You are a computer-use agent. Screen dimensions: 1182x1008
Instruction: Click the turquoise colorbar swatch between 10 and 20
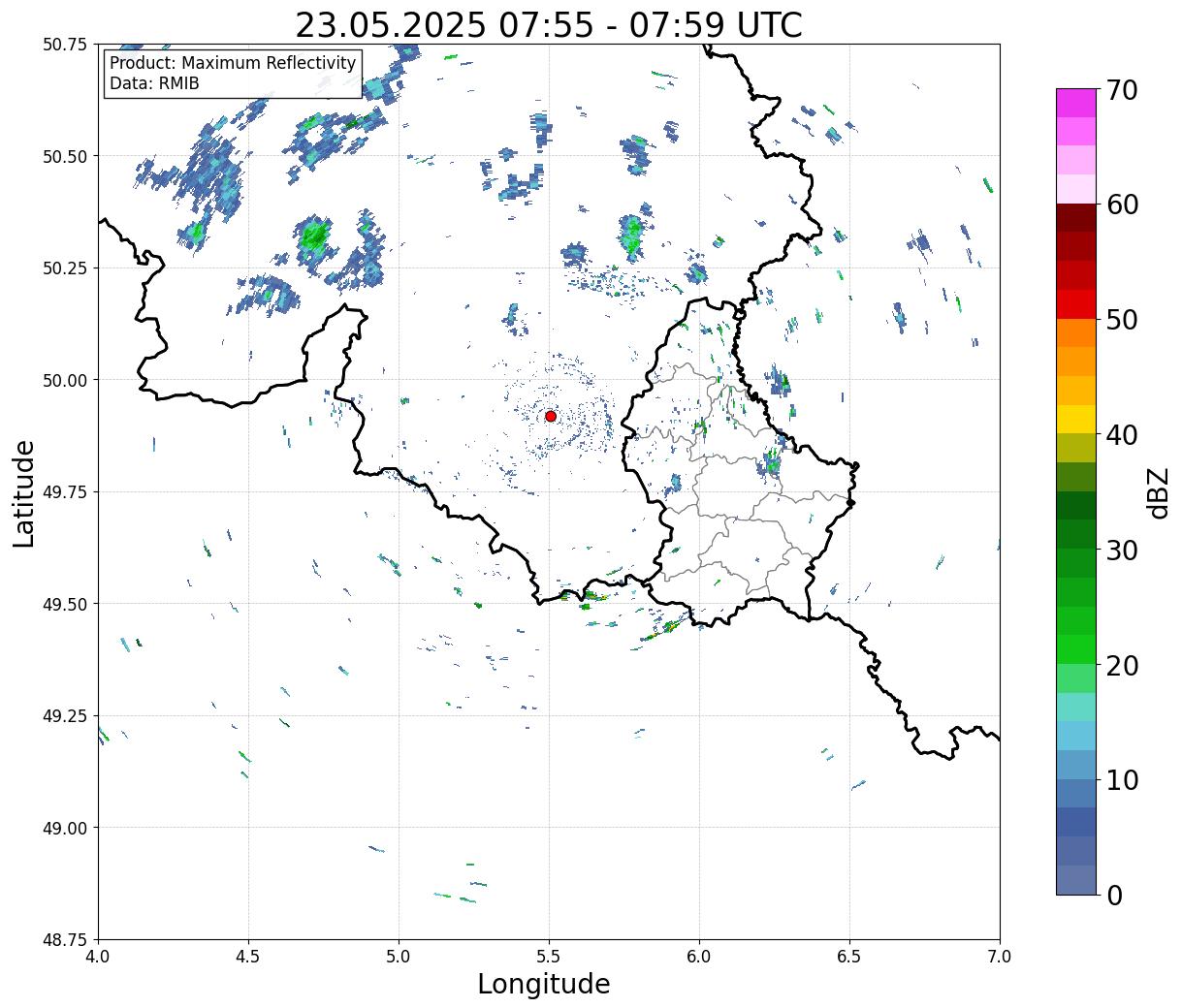(x=1075, y=707)
